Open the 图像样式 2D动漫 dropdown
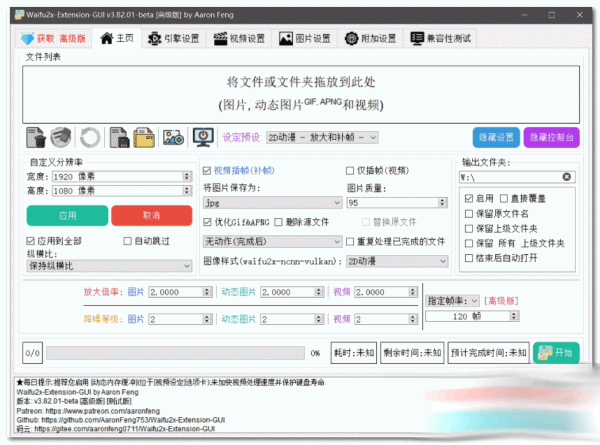The height and width of the screenshot is (445, 600). coord(397,261)
